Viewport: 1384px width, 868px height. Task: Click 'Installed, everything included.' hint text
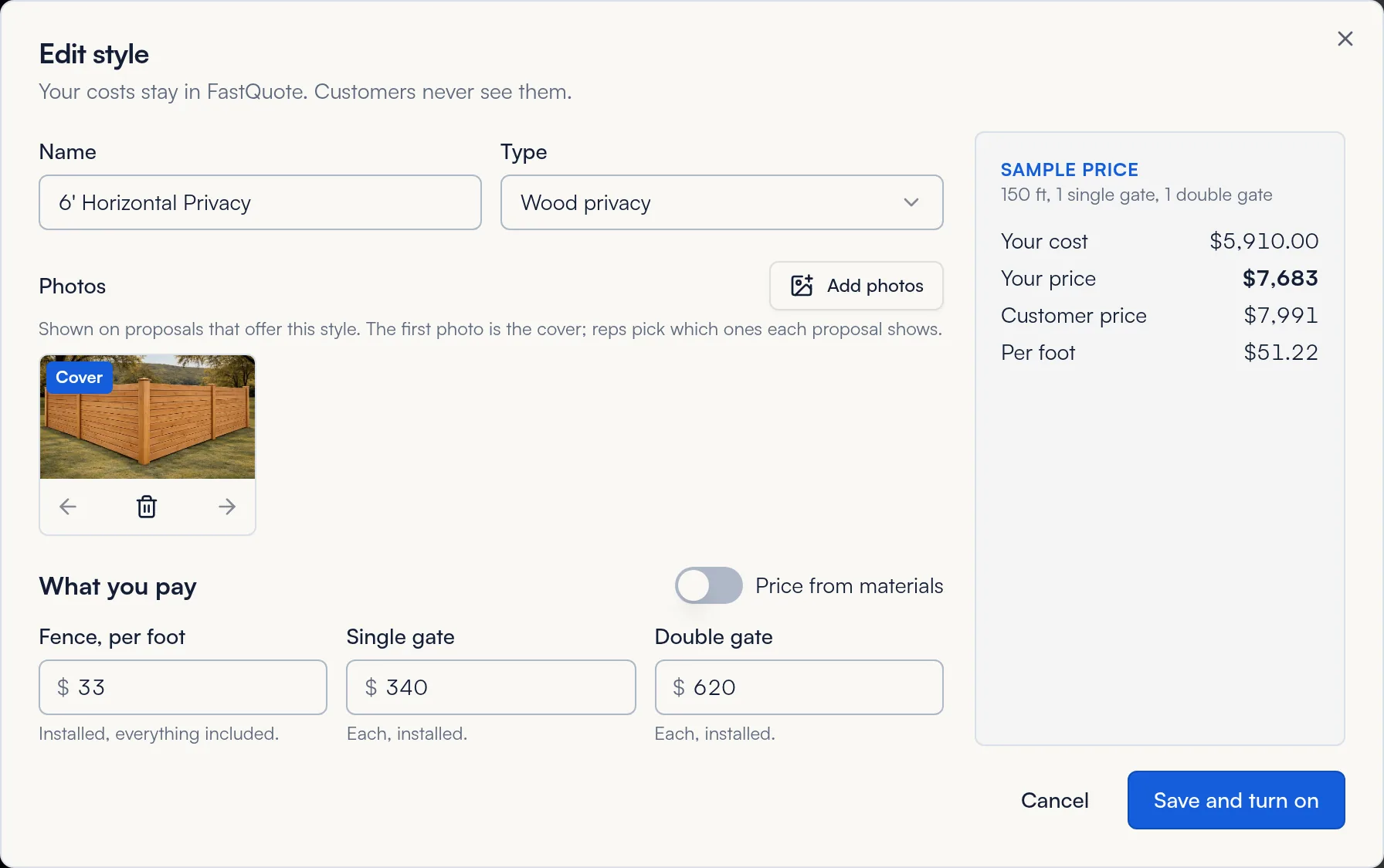pos(159,734)
